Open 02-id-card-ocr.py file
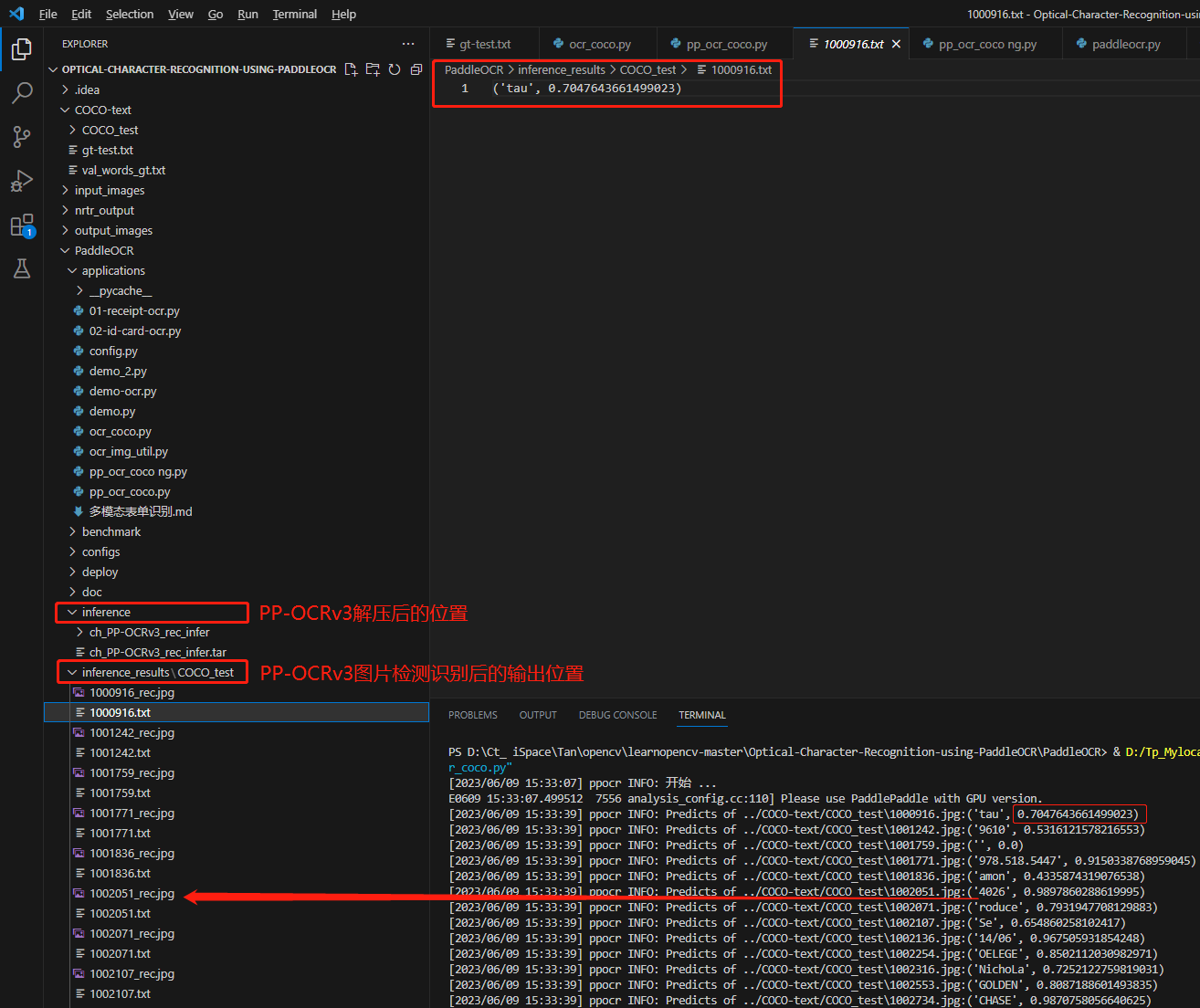Viewport: 1200px width, 1008px height. pyautogui.click(x=237, y=331)
